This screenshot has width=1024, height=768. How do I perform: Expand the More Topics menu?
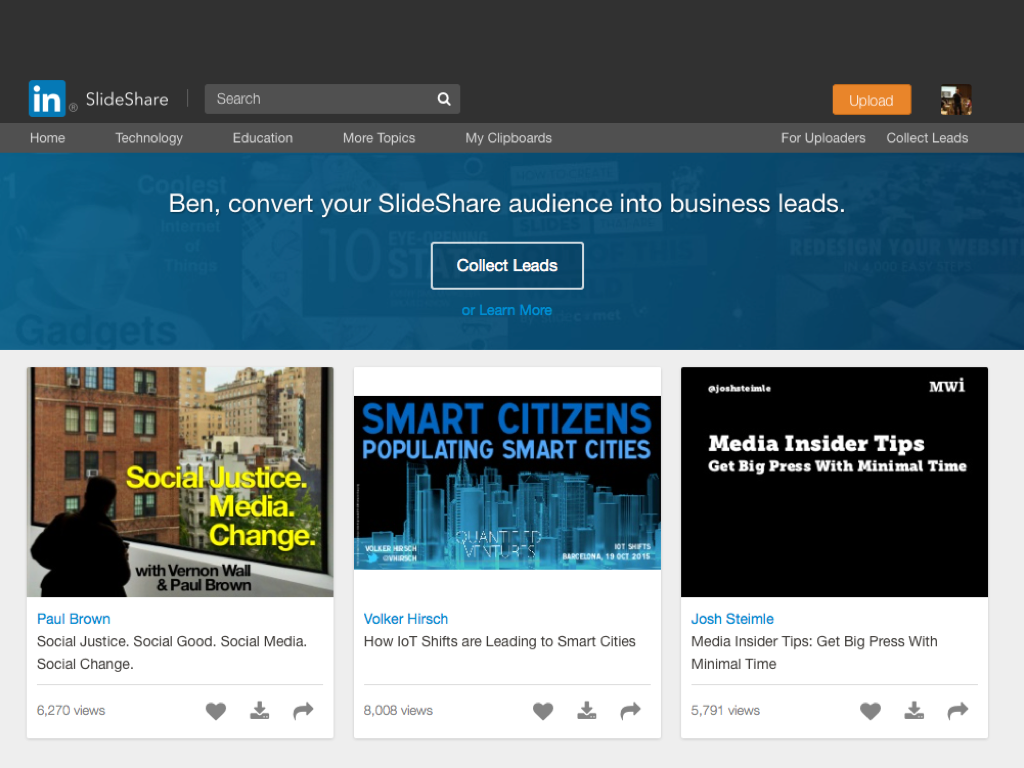pos(378,138)
